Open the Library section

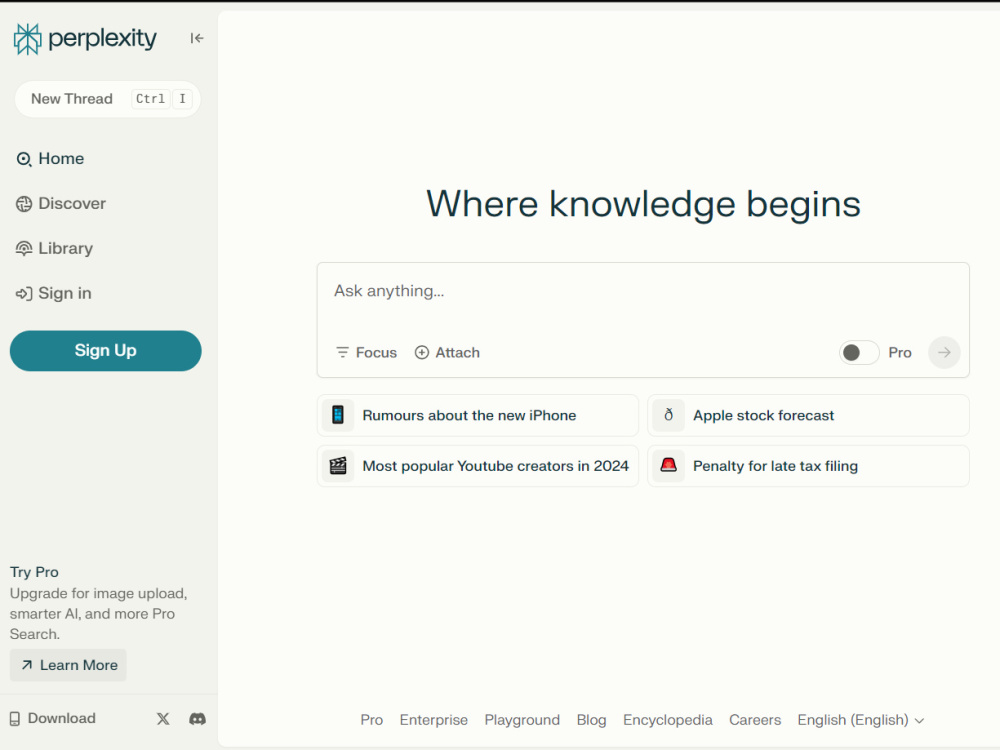tap(55, 248)
